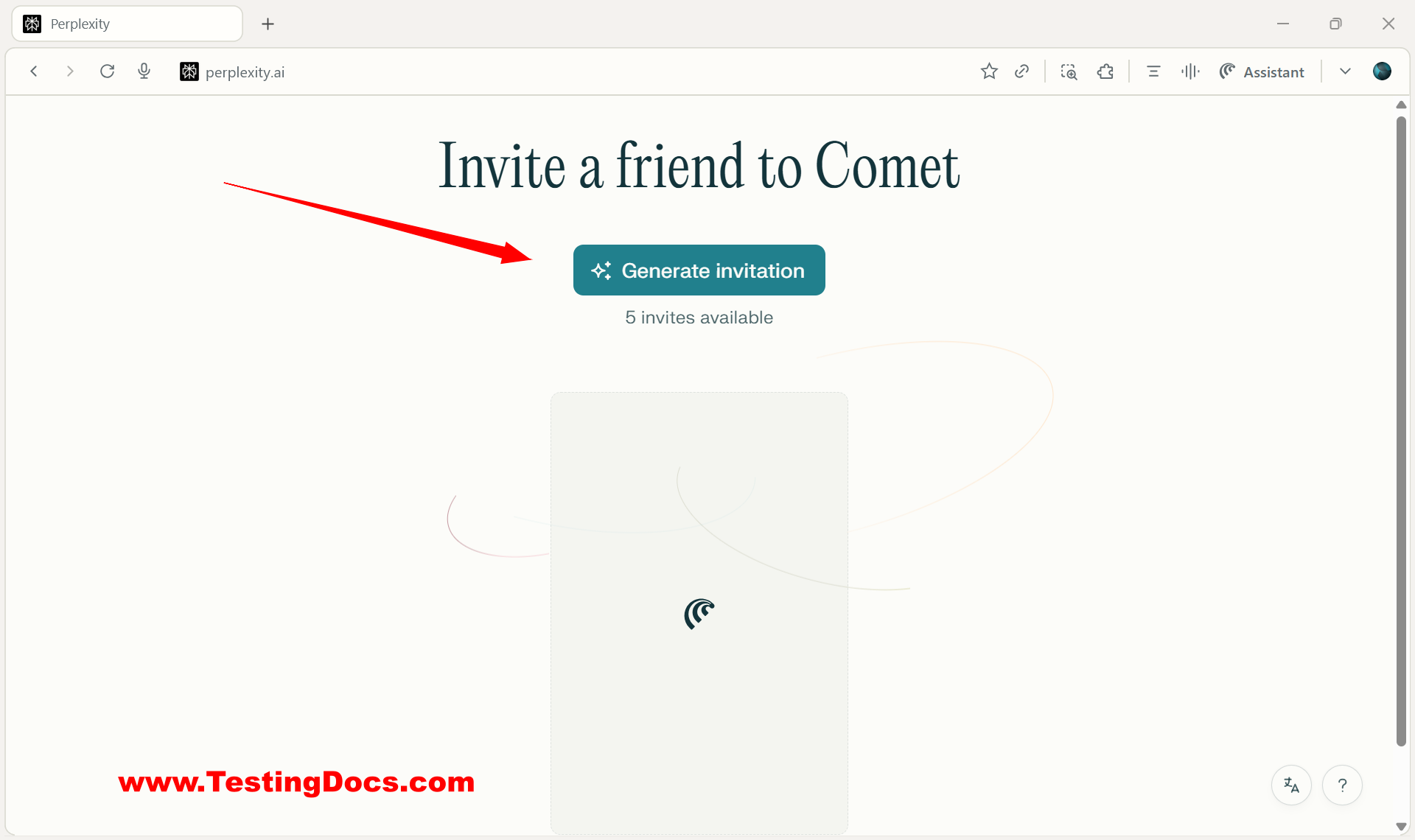Expand the toolbar chevron dropdown
Screen dimensions: 1415x840
pyautogui.click(x=1345, y=71)
